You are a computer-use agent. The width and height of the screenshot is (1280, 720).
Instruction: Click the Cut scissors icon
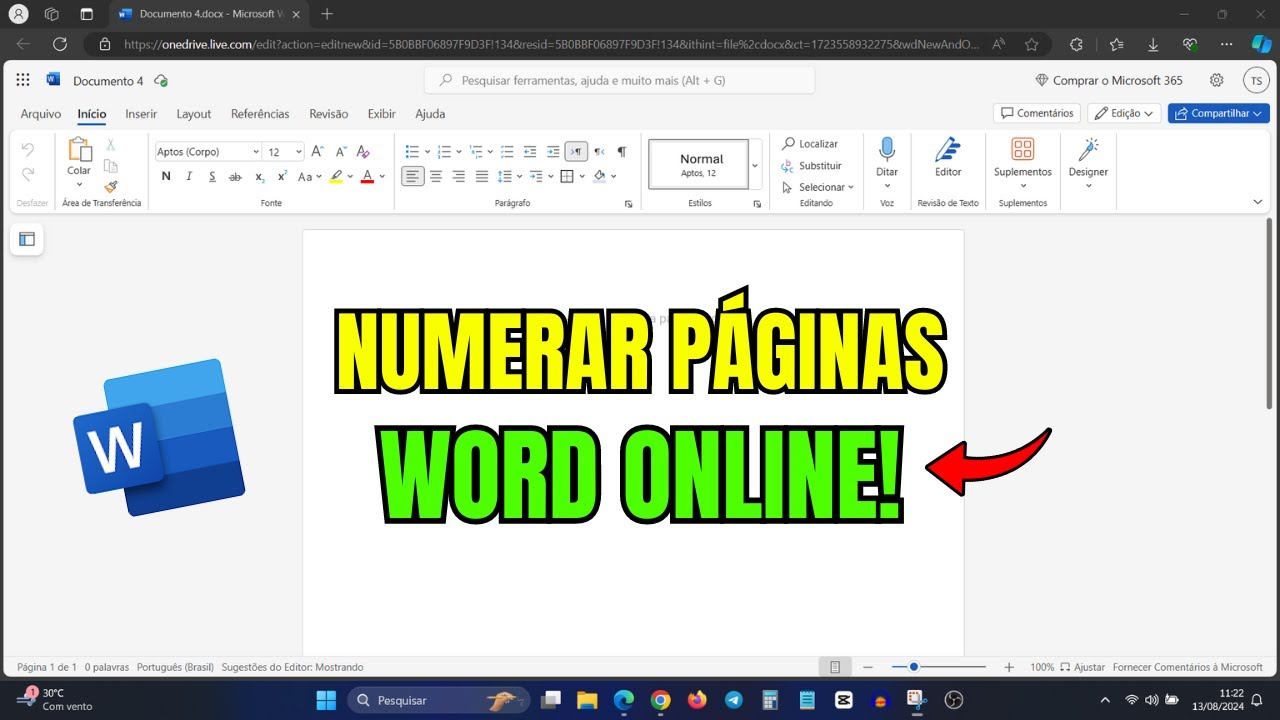111,145
